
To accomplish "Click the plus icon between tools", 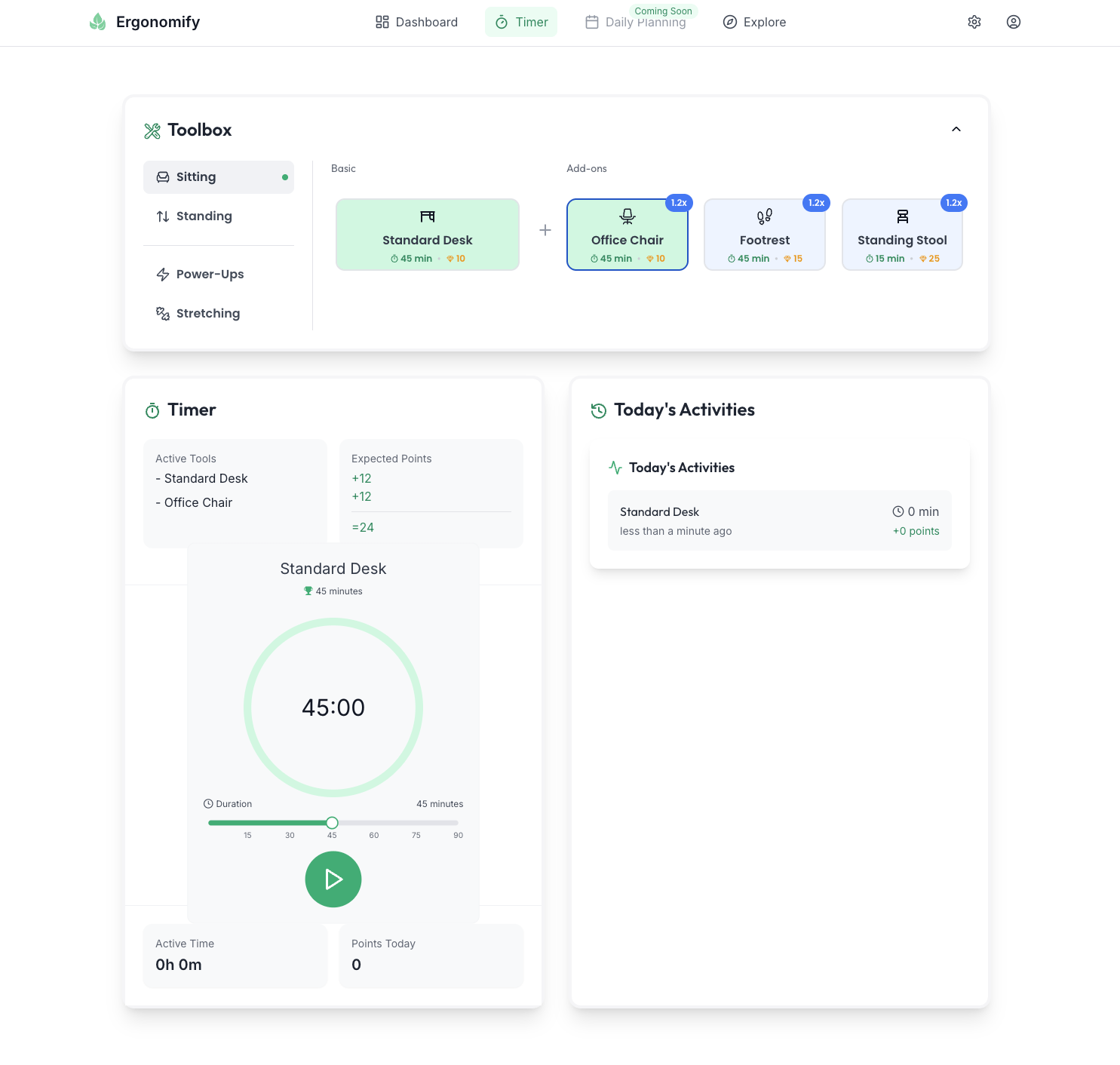I will [545, 231].
